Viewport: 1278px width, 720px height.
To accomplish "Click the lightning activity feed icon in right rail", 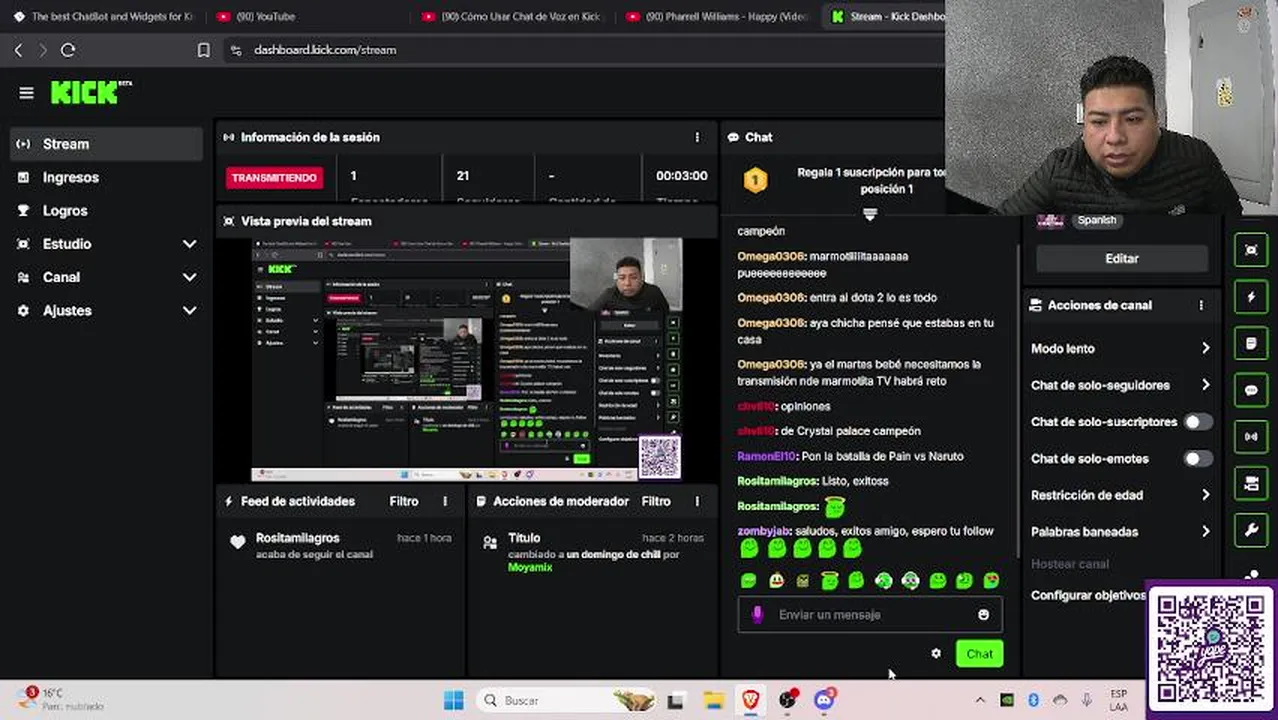I will tap(1251, 297).
